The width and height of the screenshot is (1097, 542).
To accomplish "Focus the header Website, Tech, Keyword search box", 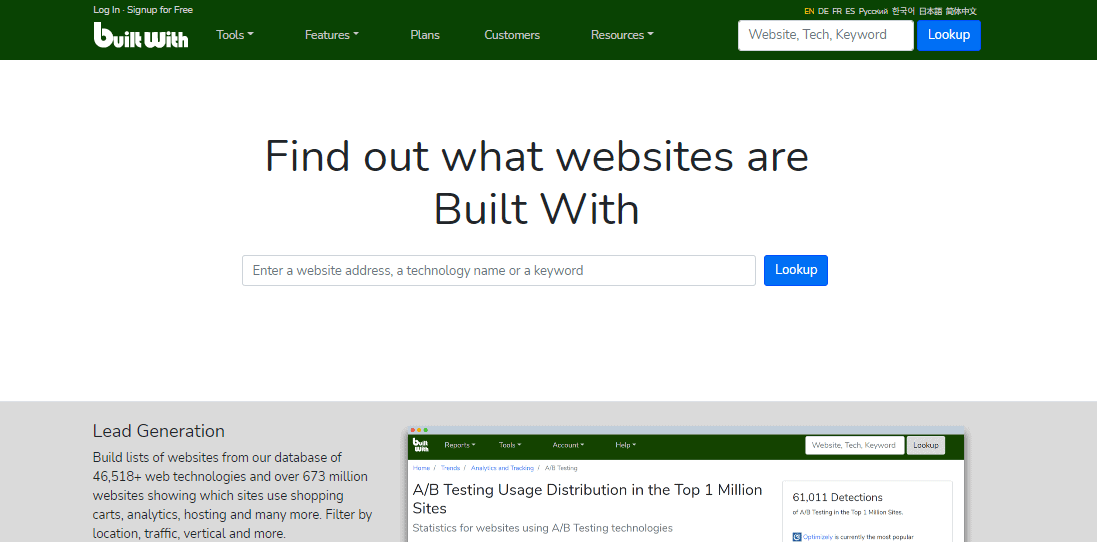I will pos(826,35).
